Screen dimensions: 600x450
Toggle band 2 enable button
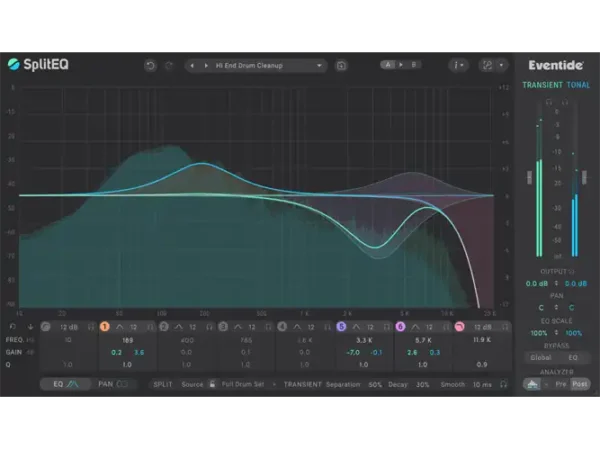[x=164, y=327]
